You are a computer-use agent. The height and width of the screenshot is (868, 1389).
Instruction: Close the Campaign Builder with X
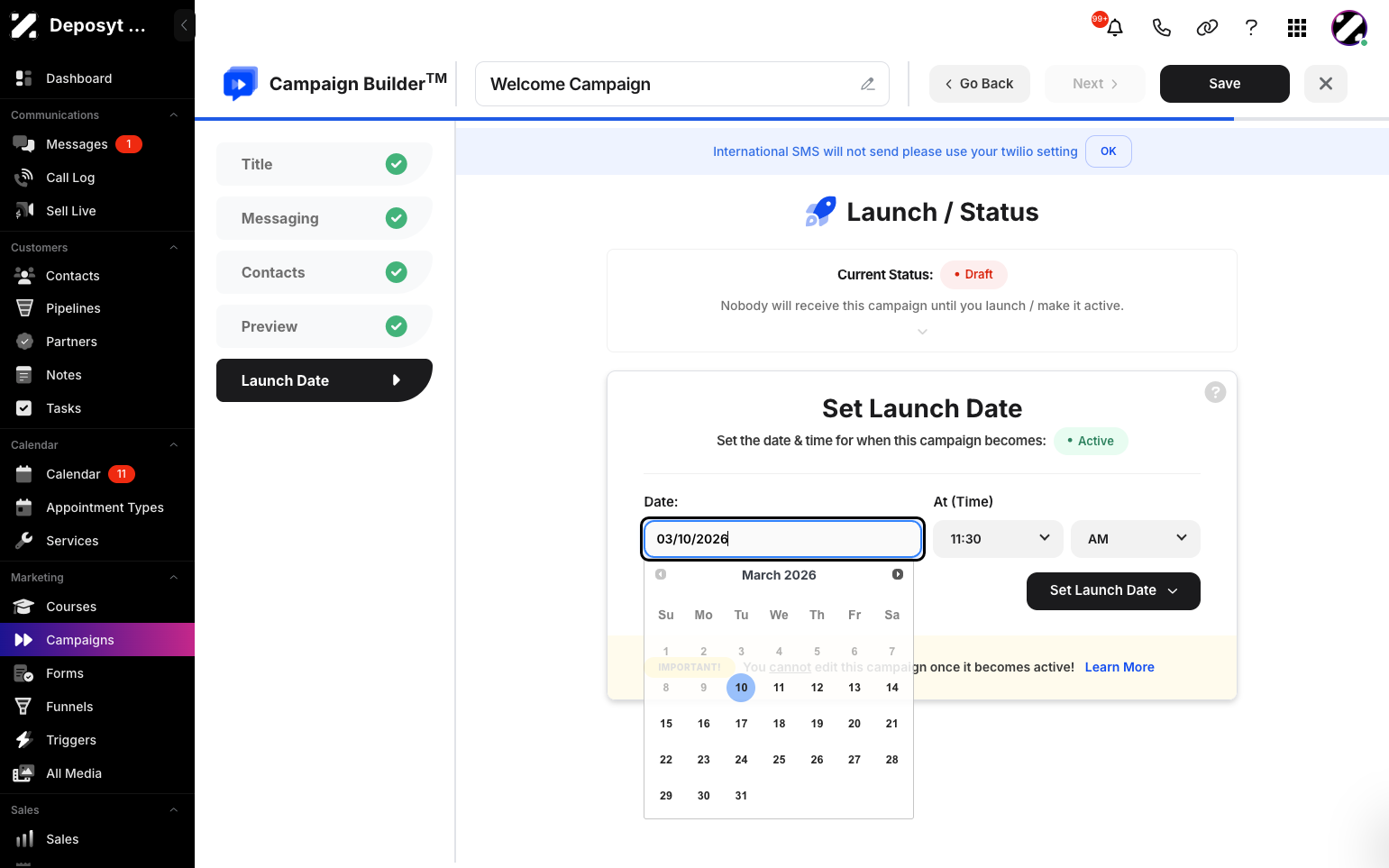[x=1326, y=84]
